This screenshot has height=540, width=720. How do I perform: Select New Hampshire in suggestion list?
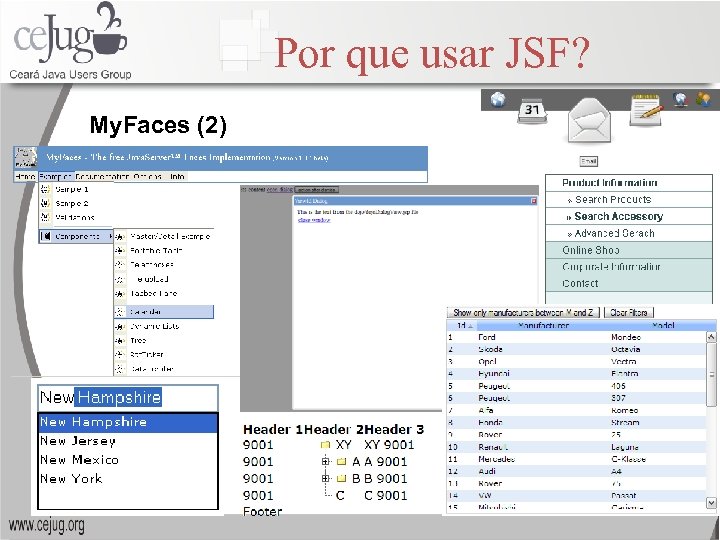point(128,422)
